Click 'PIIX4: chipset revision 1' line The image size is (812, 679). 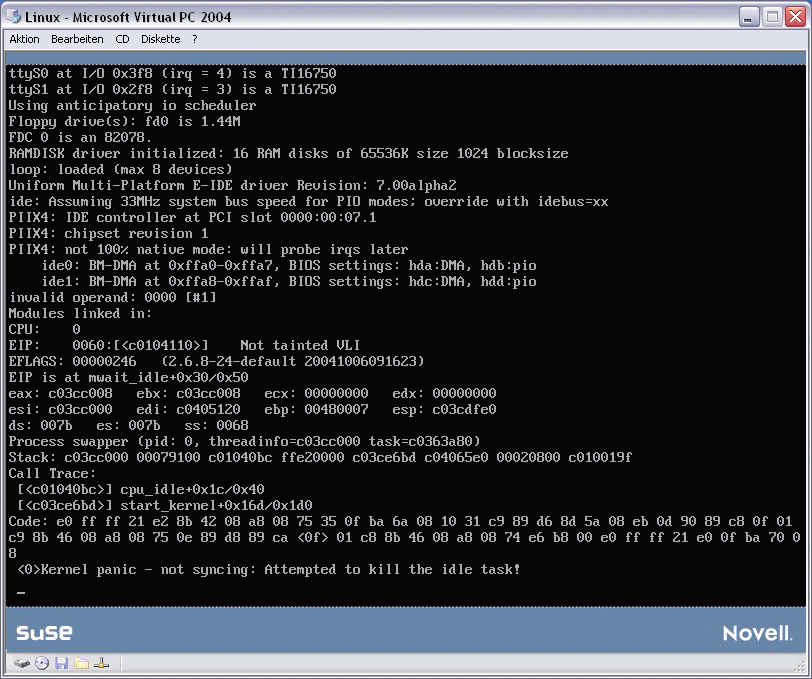point(108,234)
